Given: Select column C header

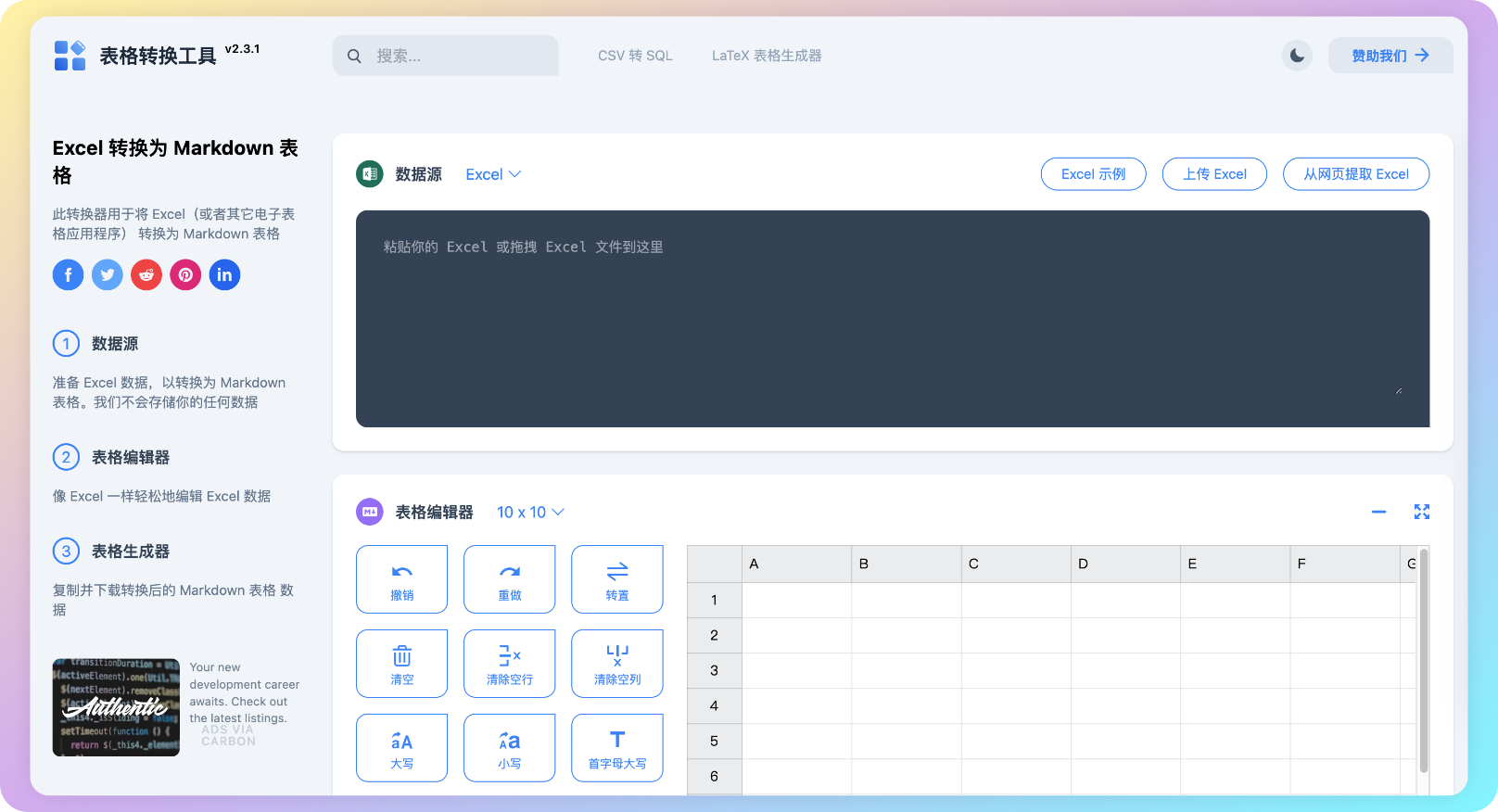Looking at the screenshot, I should pyautogui.click(x=1016, y=564).
